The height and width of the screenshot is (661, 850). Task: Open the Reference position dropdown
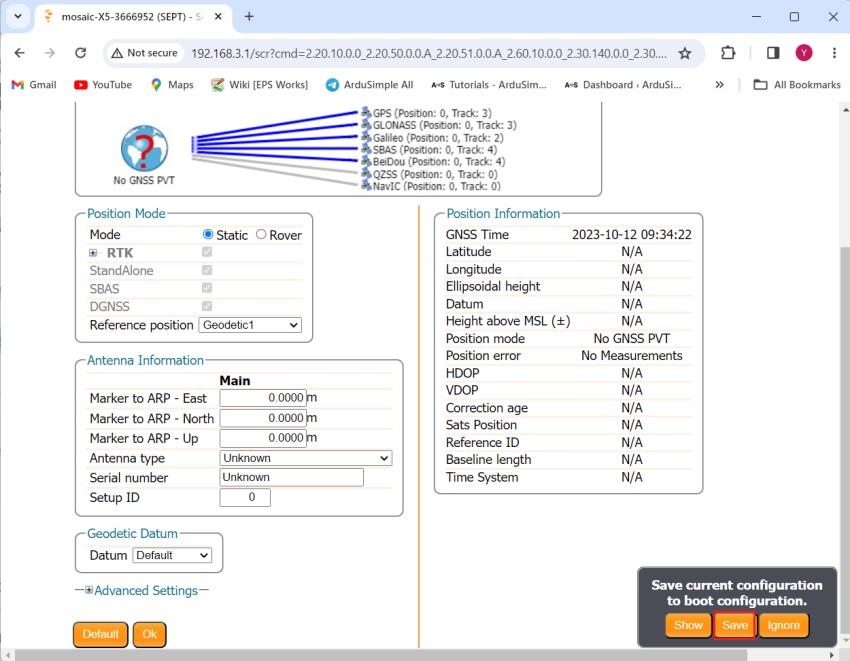tap(250, 325)
